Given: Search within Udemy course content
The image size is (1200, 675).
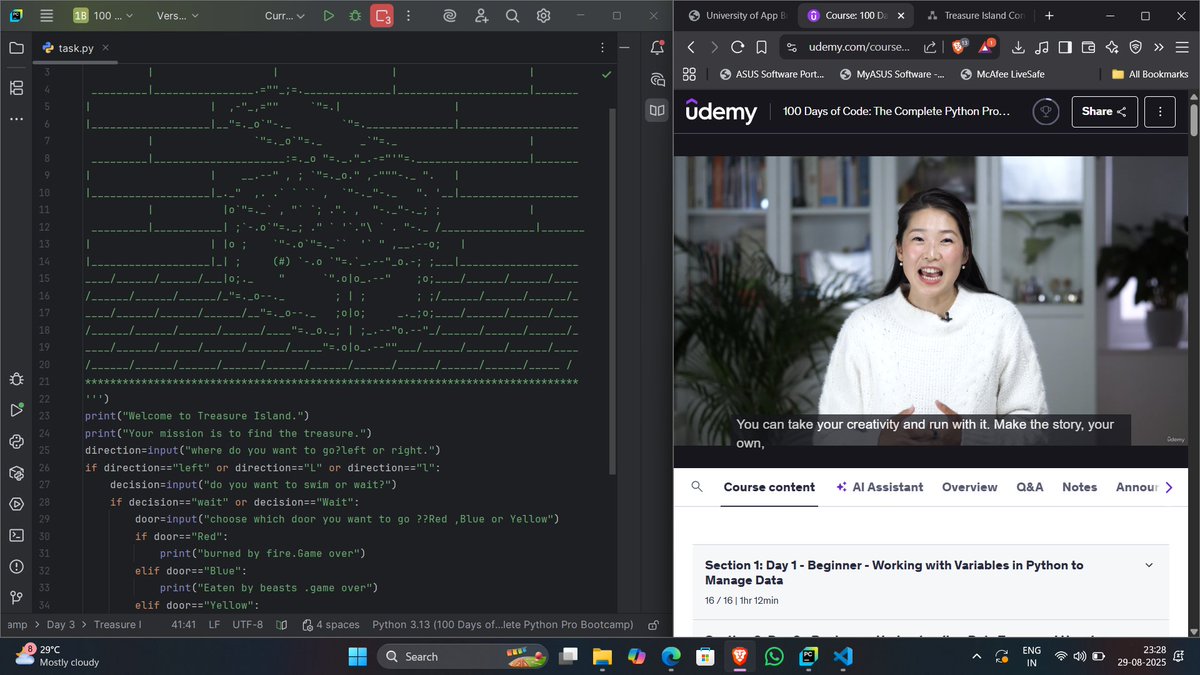Looking at the screenshot, I should click(697, 487).
